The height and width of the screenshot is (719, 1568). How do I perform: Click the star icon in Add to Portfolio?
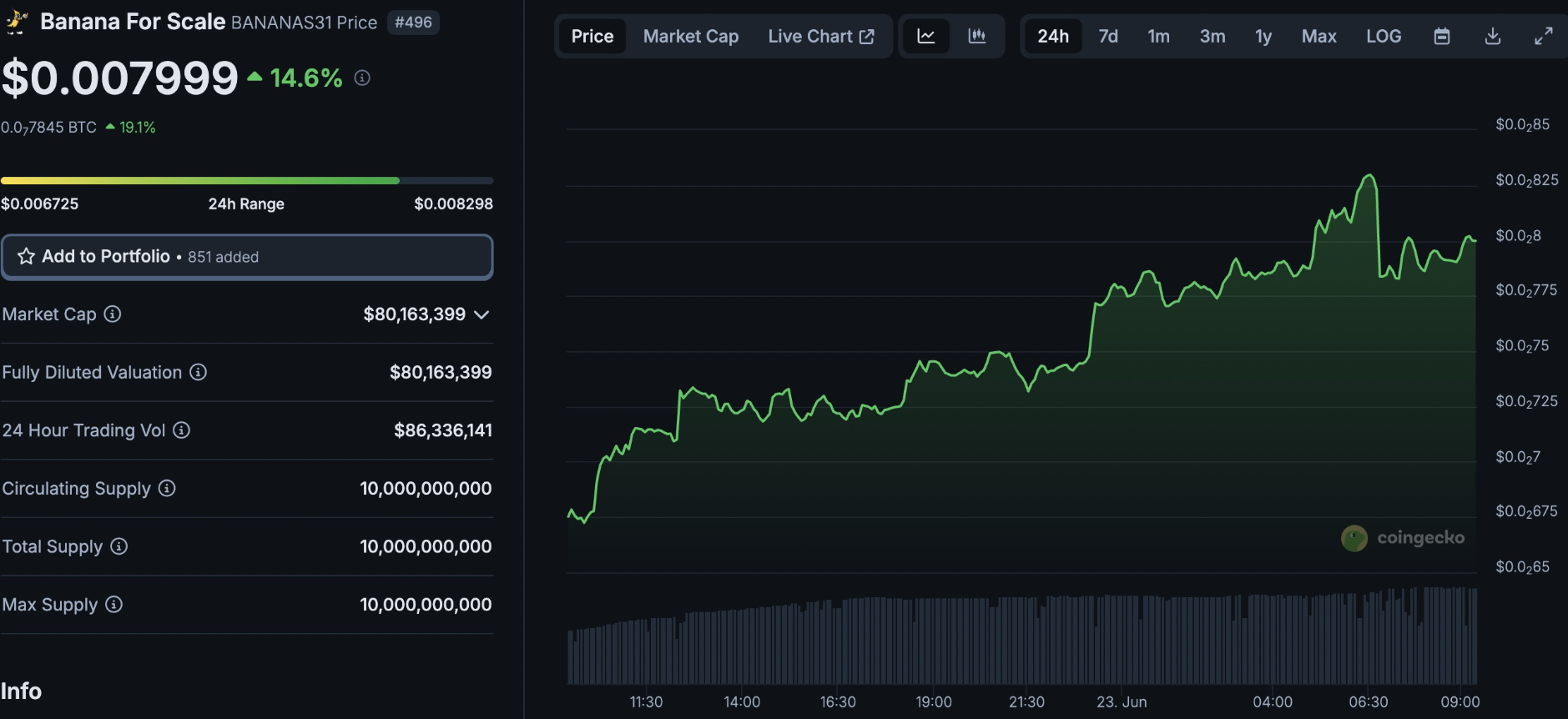click(27, 256)
